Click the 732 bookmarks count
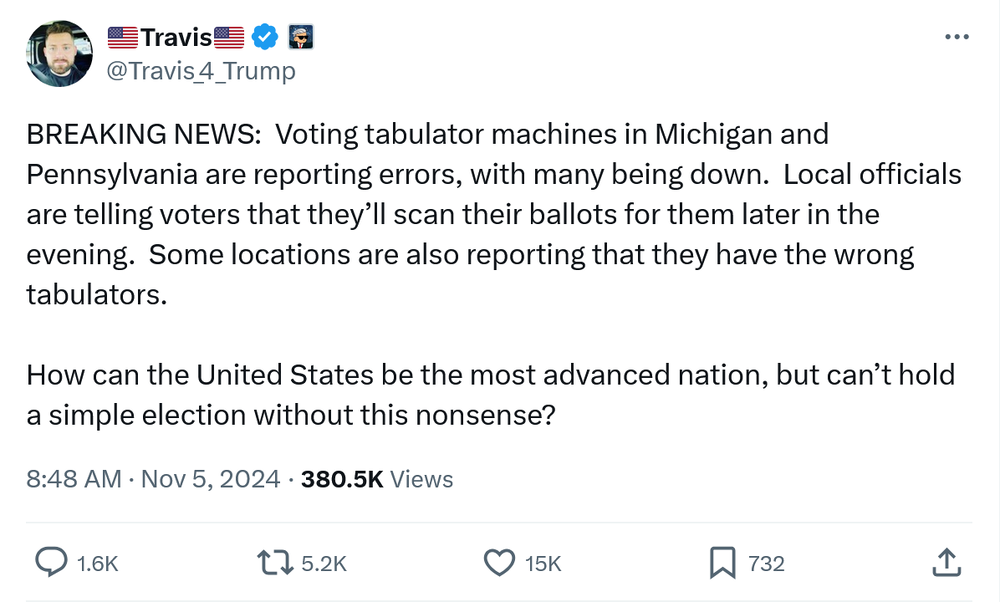1000x602 pixels. pos(766,564)
